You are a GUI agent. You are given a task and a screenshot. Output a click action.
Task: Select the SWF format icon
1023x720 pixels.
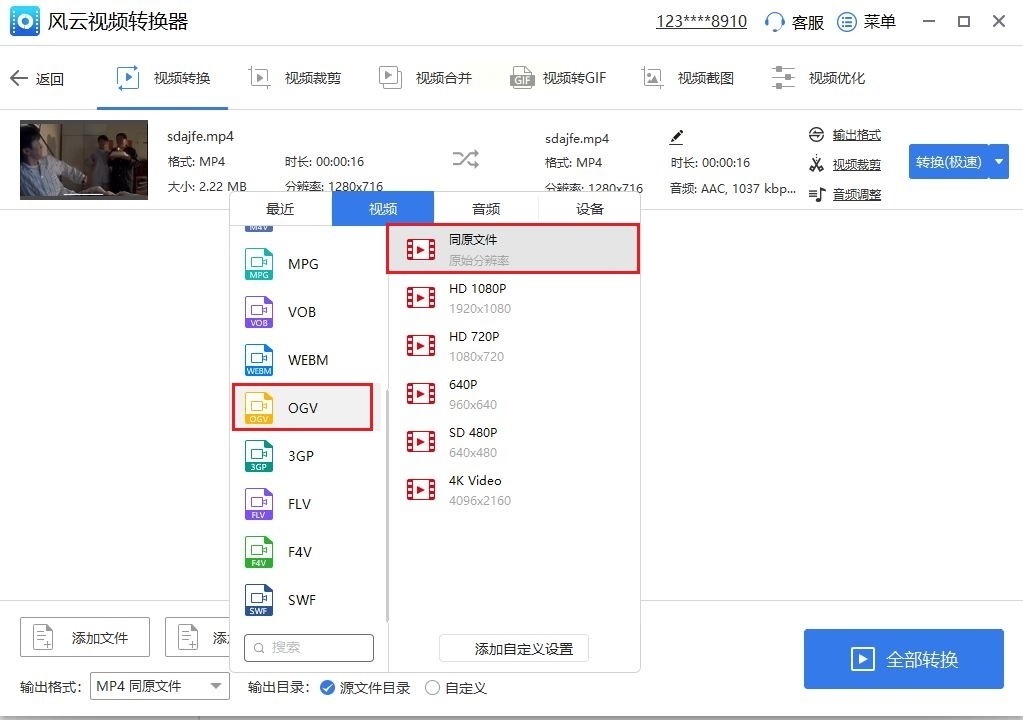[x=259, y=600]
